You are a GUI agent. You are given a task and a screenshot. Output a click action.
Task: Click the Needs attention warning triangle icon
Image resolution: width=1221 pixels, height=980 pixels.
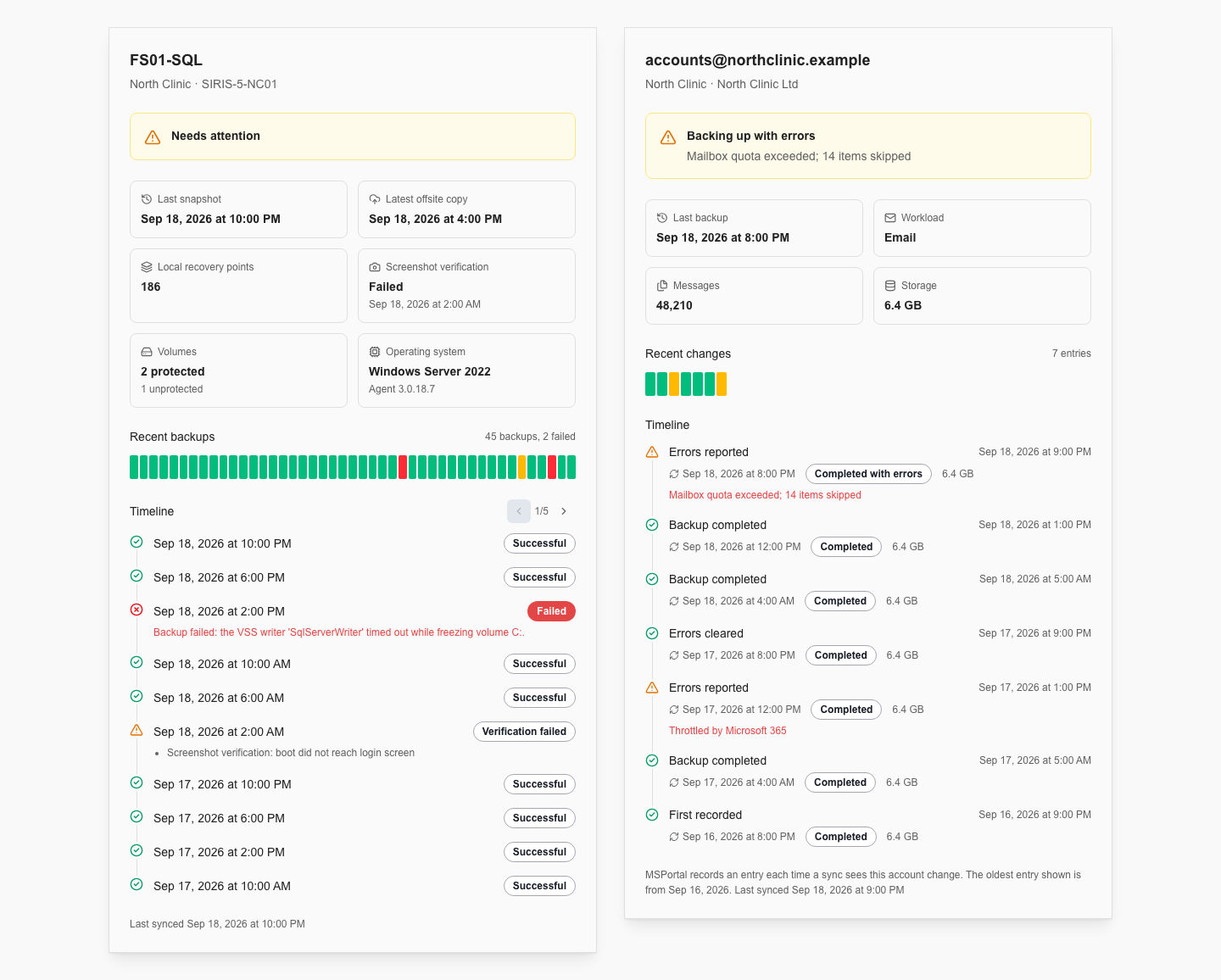pyautogui.click(x=153, y=136)
